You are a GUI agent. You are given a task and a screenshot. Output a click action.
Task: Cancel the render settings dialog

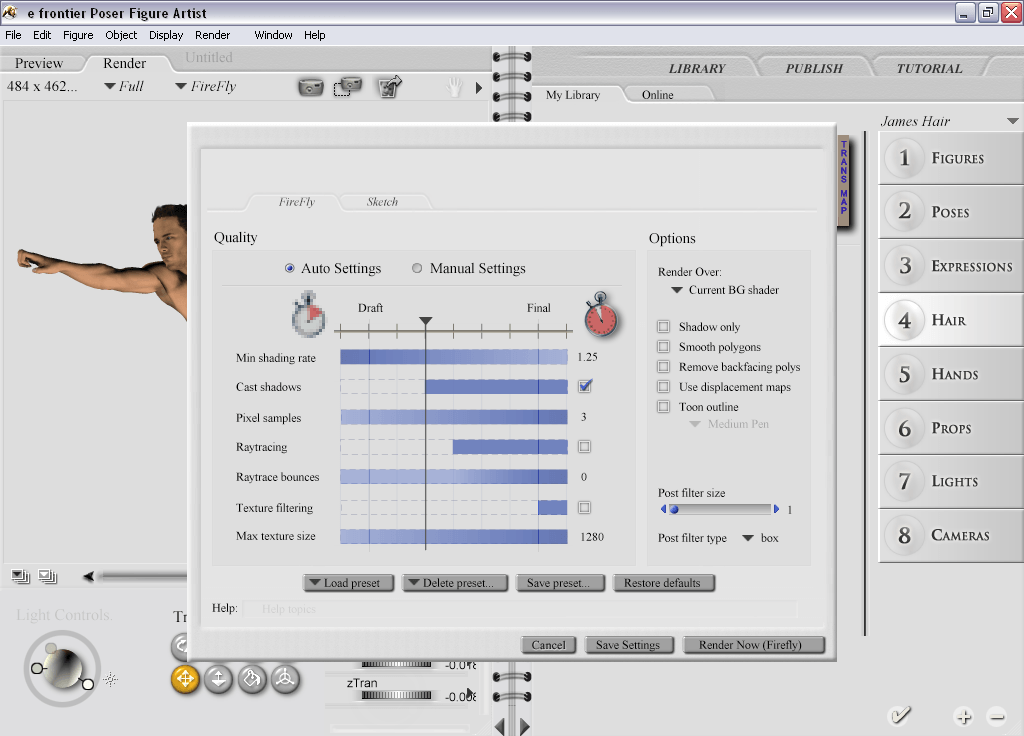[548, 645]
